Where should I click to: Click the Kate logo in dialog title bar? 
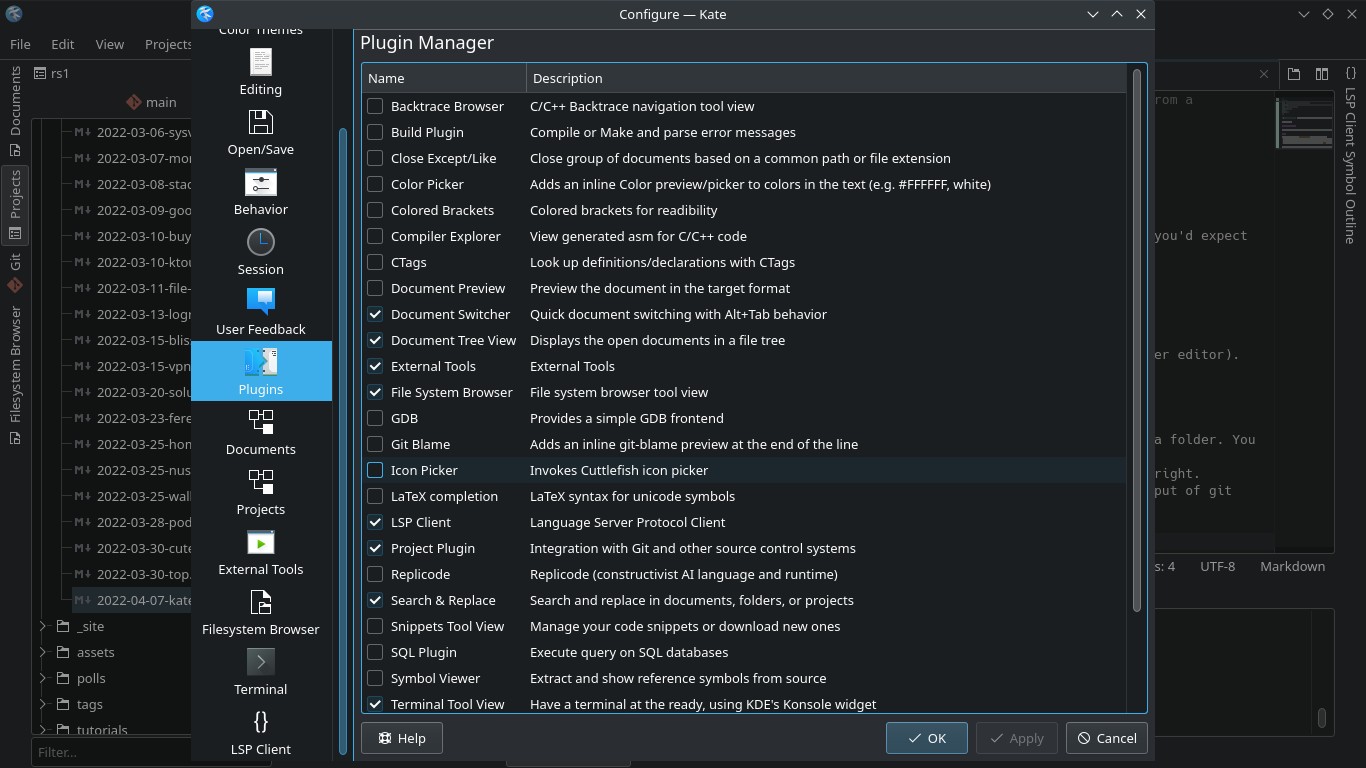(205, 14)
